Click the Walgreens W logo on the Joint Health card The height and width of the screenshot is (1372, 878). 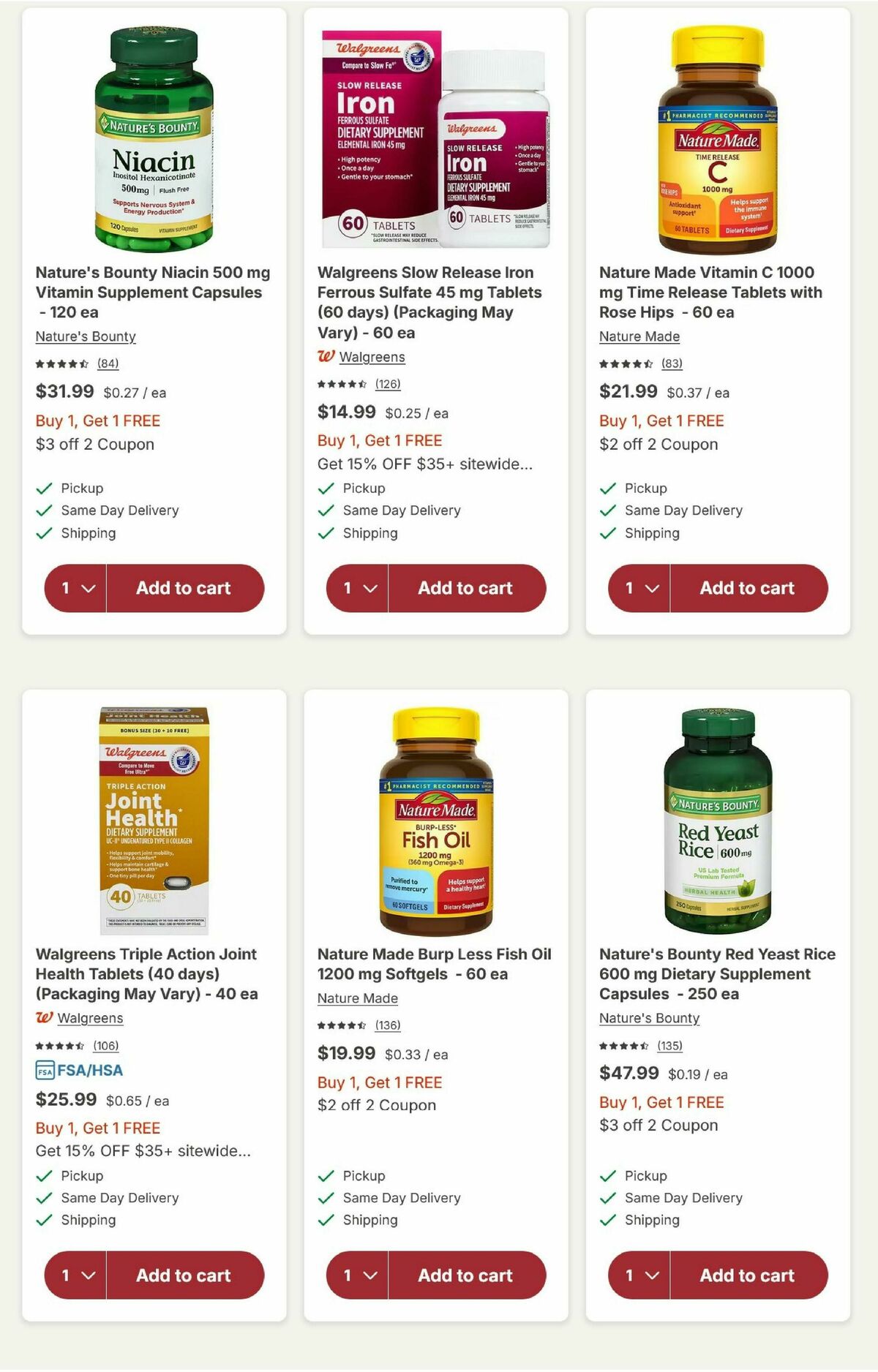tap(45, 1018)
